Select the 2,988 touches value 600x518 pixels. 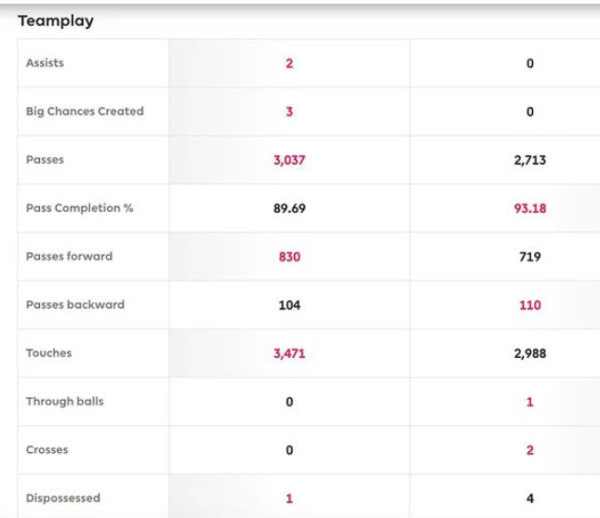529,353
